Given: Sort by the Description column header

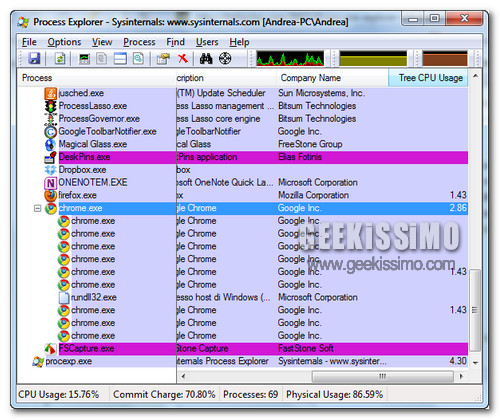Looking at the screenshot, I should coord(227,78).
